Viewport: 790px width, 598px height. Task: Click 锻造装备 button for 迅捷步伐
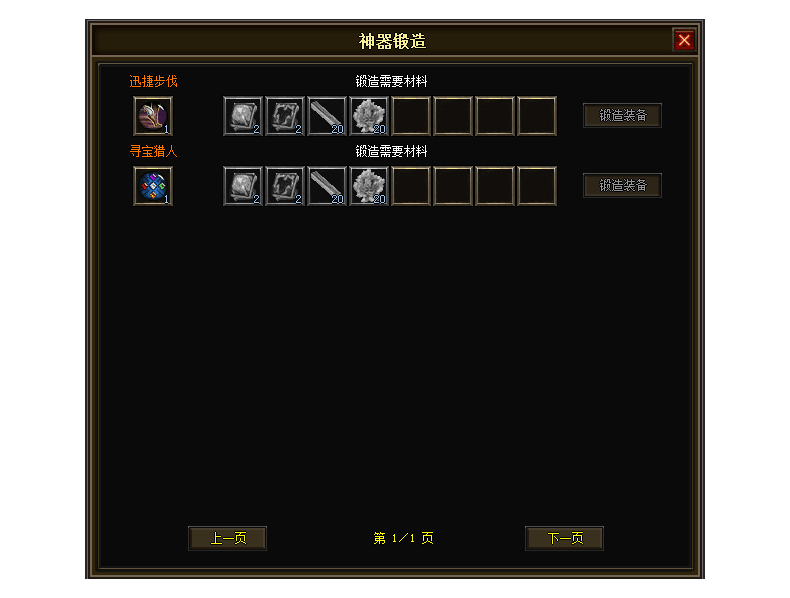(623, 116)
